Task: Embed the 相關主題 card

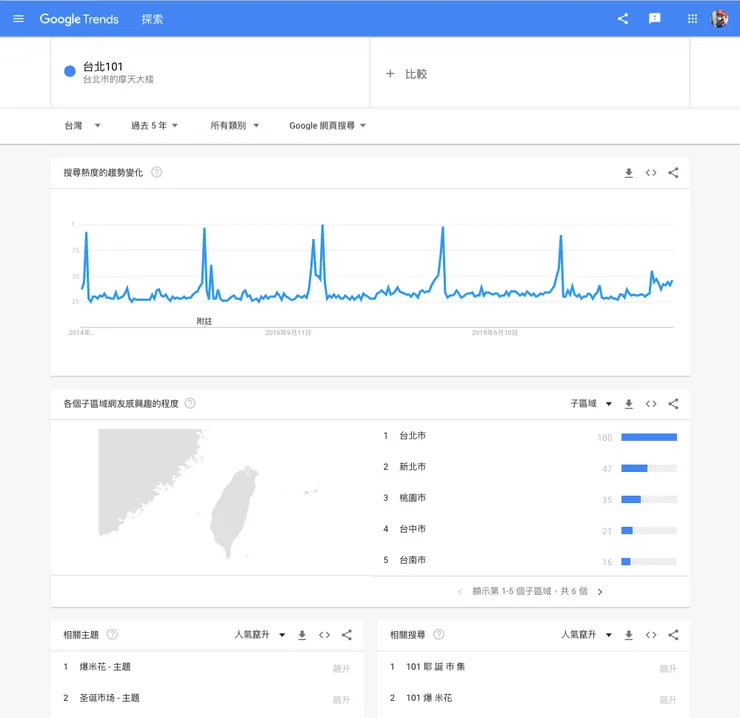Action: [x=324, y=635]
